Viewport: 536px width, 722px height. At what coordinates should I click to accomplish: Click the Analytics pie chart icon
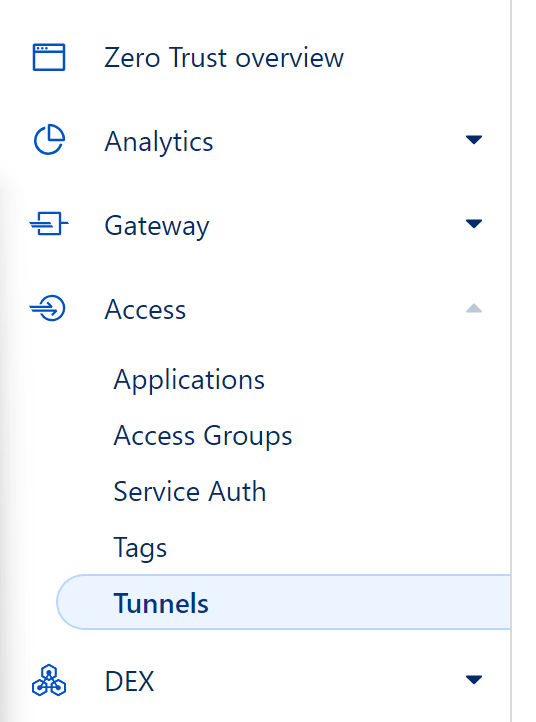(x=49, y=140)
